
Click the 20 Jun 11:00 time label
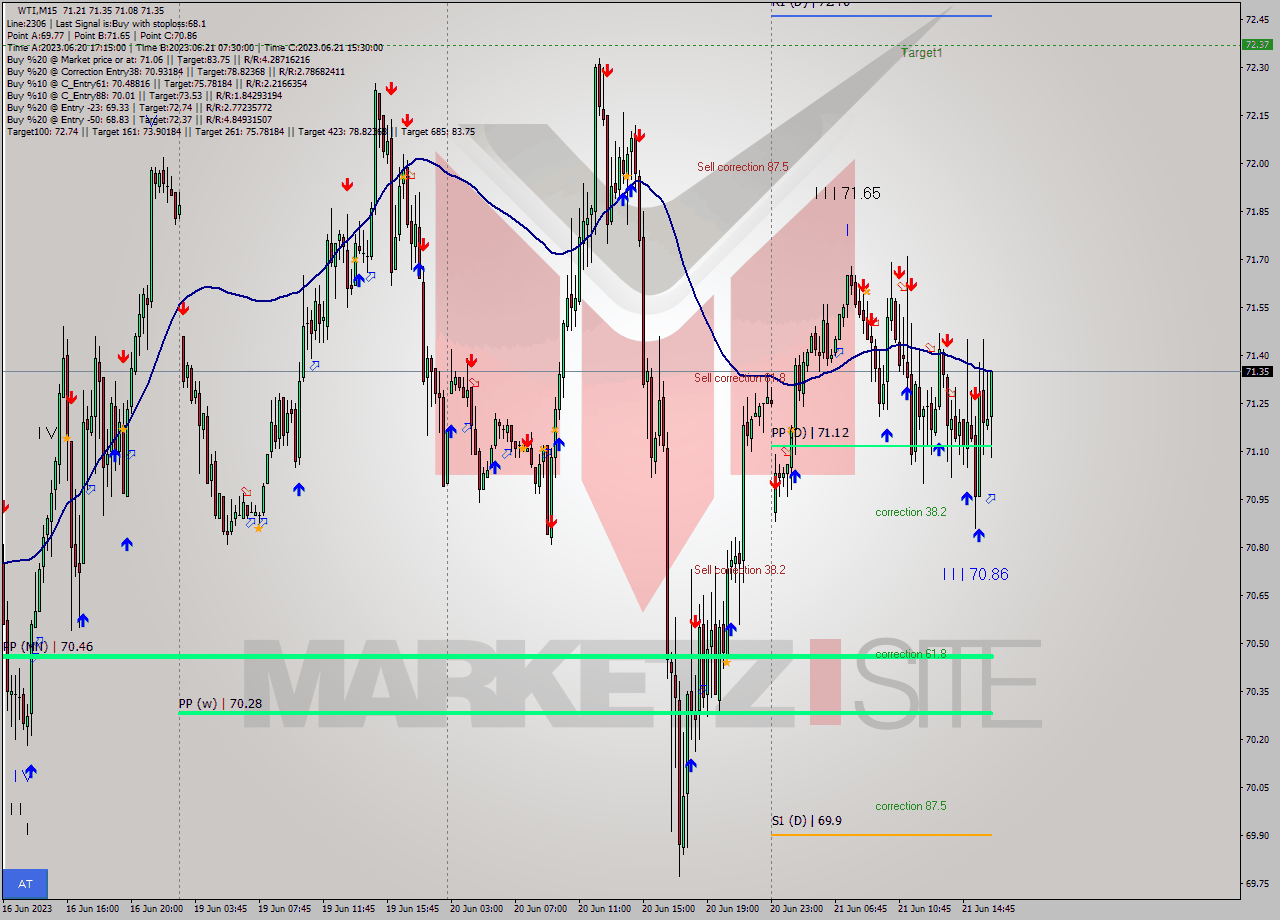[604, 909]
